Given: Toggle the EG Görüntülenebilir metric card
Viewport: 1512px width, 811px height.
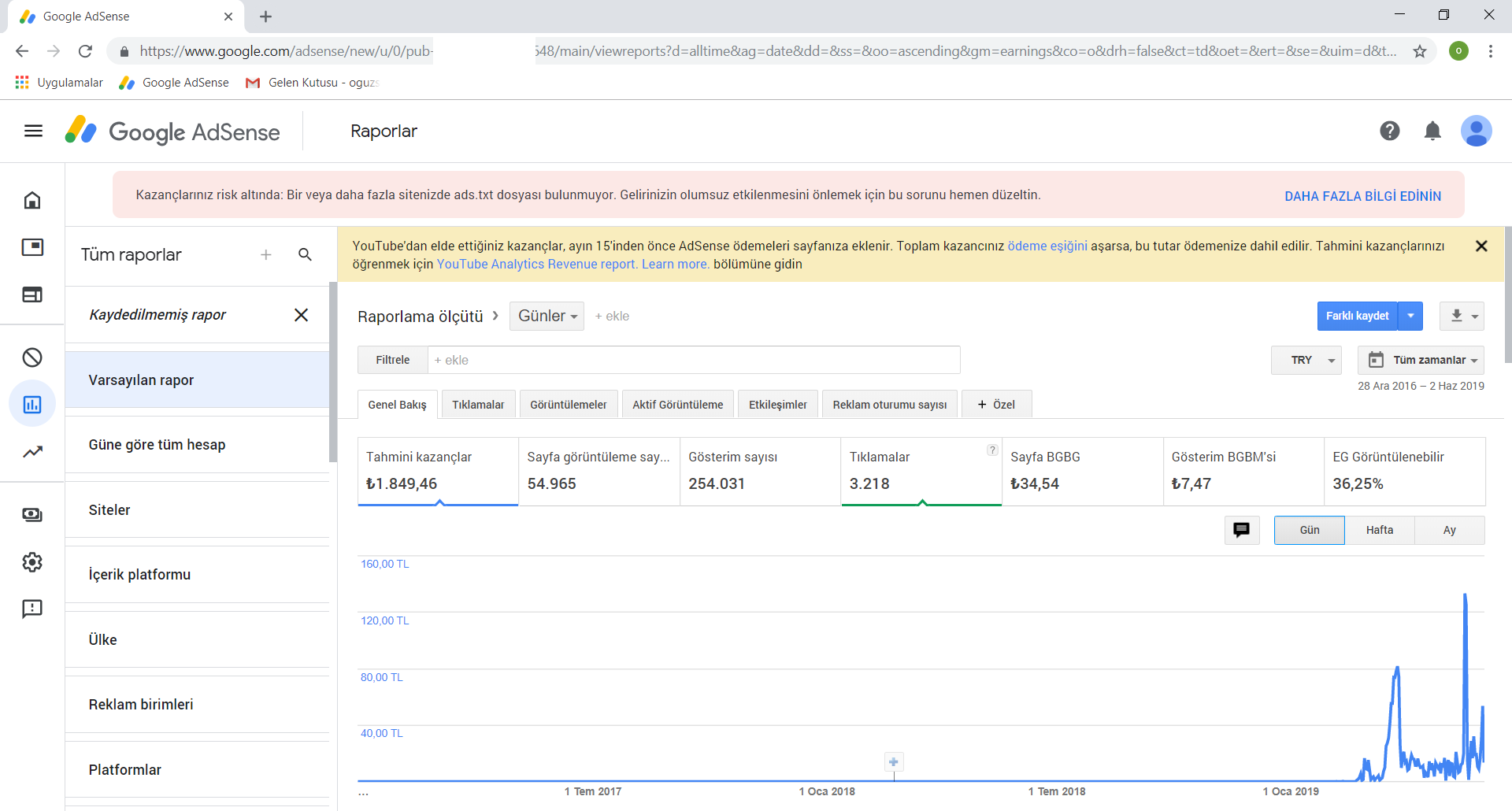Looking at the screenshot, I should pos(1405,471).
